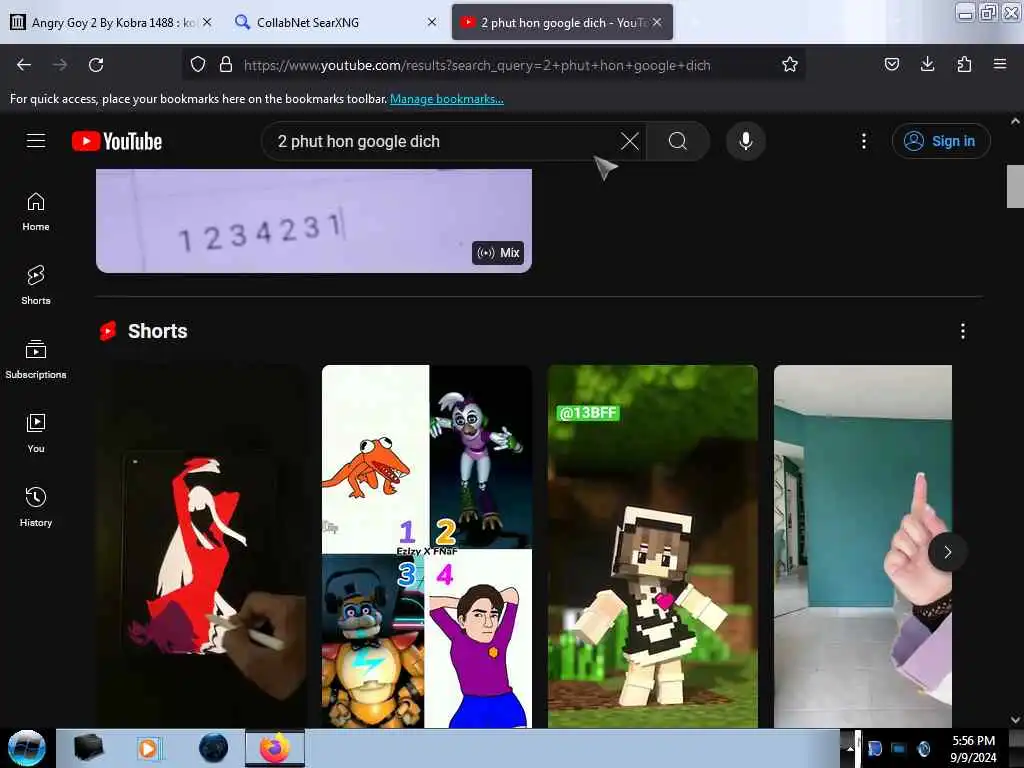Close the CollabNet SearXNG tab
This screenshot has width=1024, height=768.
coord(432,22)
